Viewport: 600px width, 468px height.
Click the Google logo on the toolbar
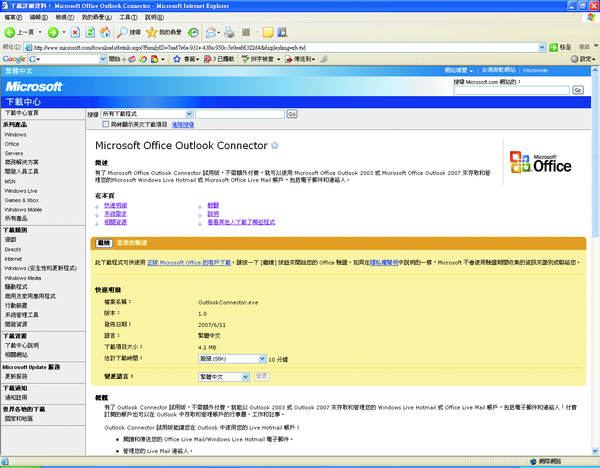pyautogui.click(x=14, y=59)
